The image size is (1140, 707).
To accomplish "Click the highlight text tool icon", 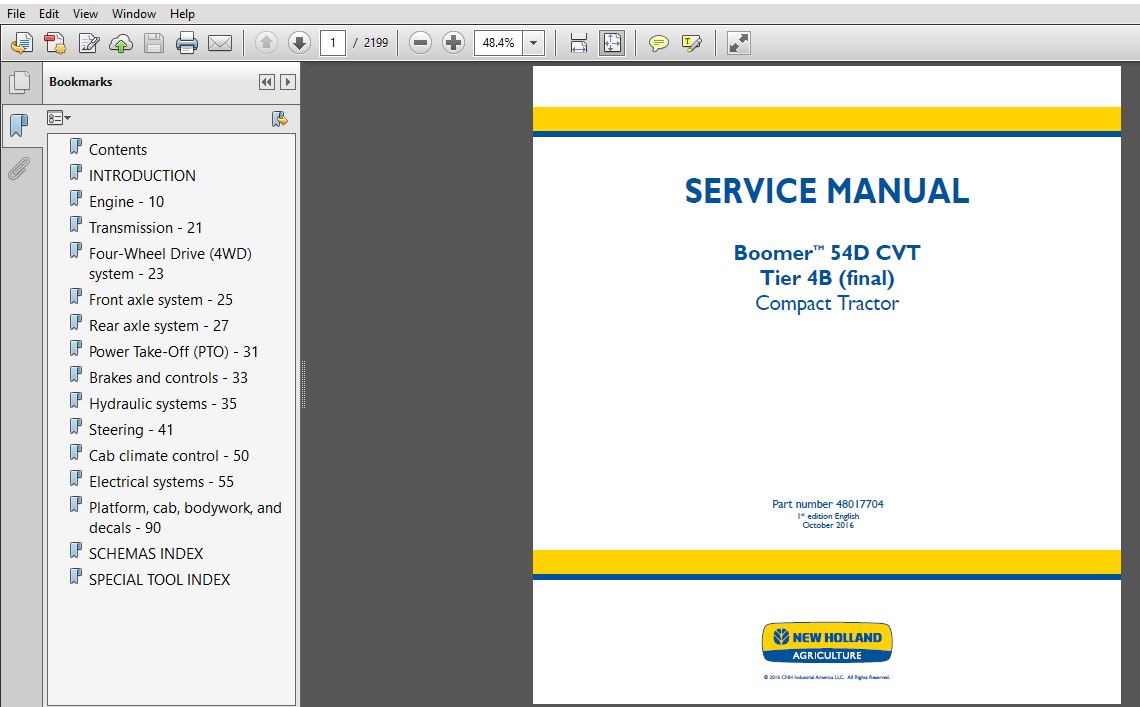I will point(691,44).
